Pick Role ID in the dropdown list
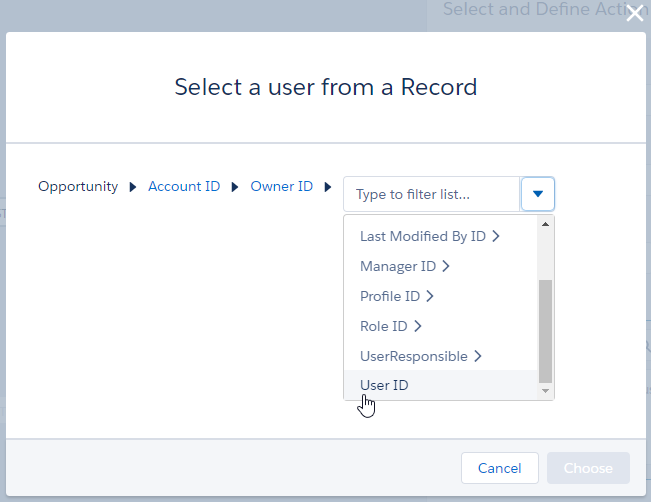The width and height of the screenshot is (651, 502). pyautogui.click(x=383, y=326)
